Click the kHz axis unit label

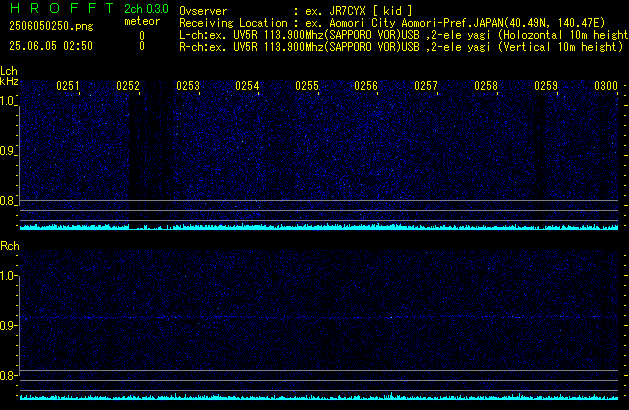[9, 81]
